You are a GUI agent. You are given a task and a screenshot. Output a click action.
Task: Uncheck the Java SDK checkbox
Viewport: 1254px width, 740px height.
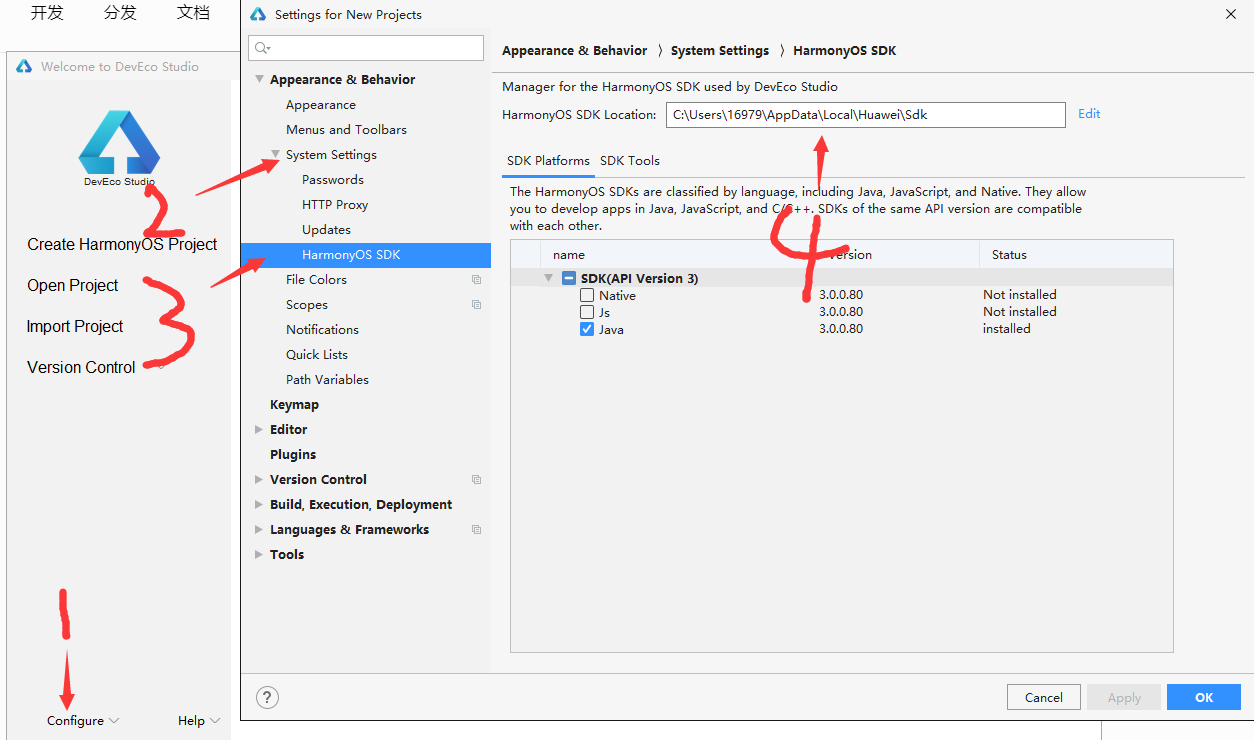point(587,329)
